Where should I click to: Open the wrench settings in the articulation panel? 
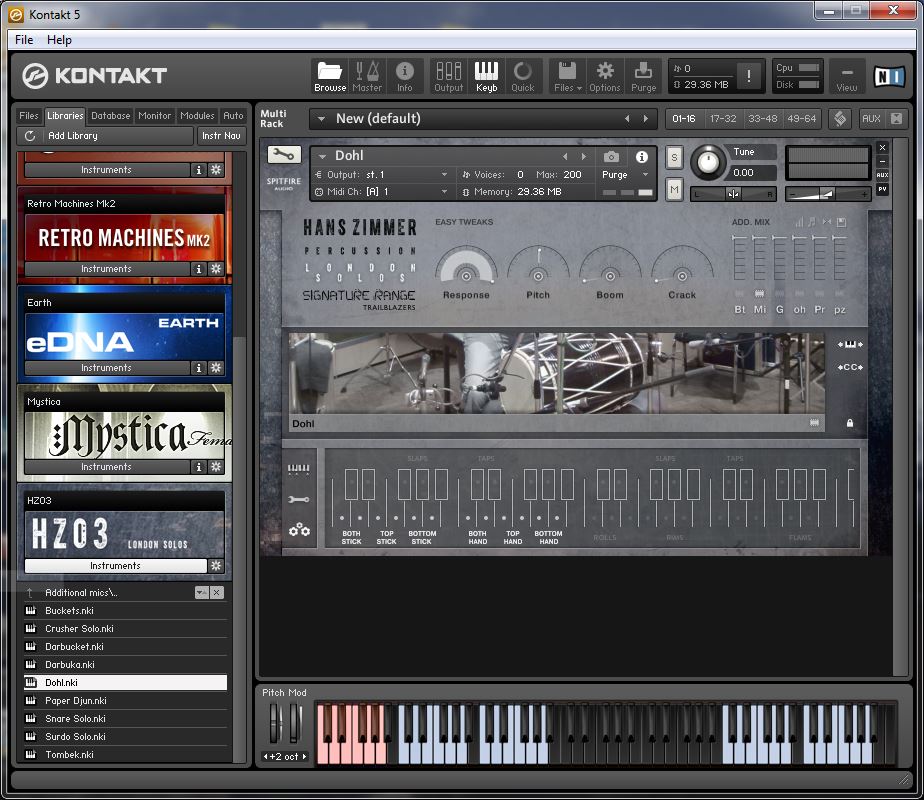[x=298, y=500]
